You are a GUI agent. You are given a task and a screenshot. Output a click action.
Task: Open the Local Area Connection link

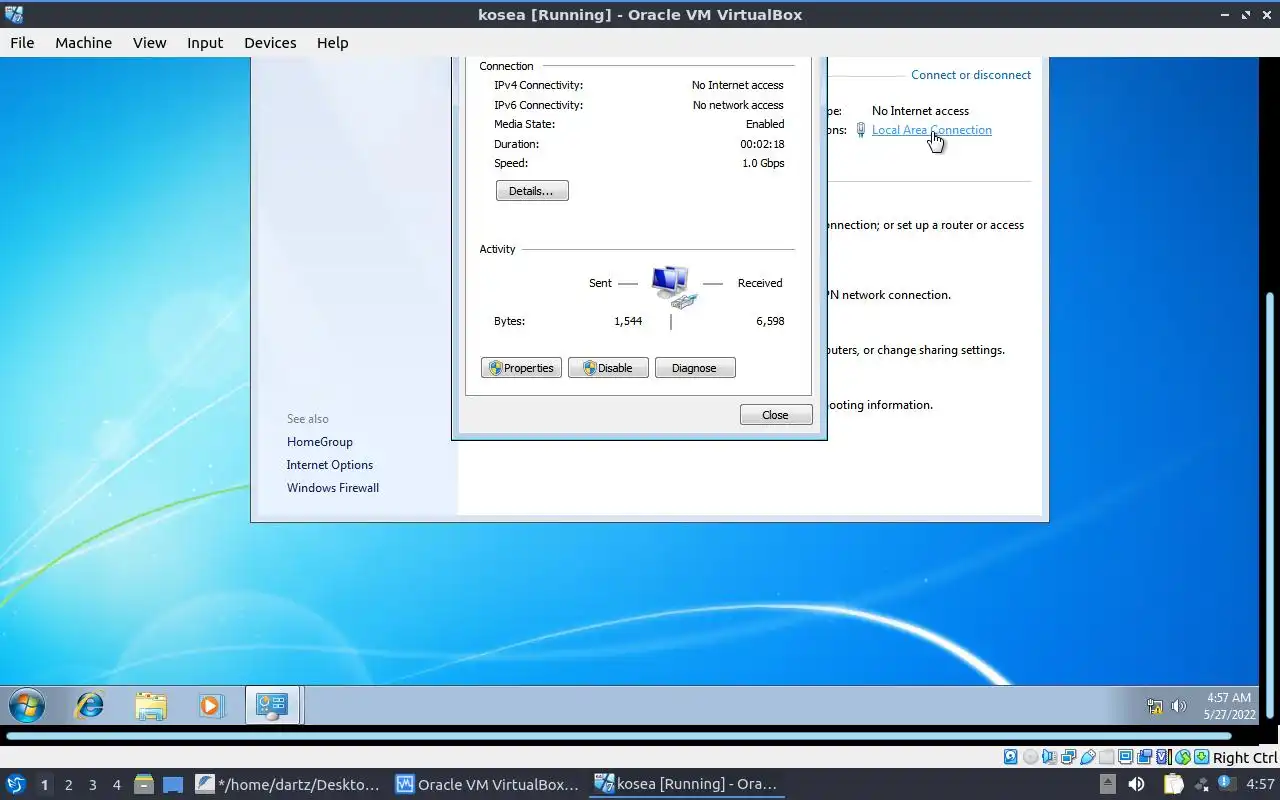pyautogui.click(x=932, y=130)
